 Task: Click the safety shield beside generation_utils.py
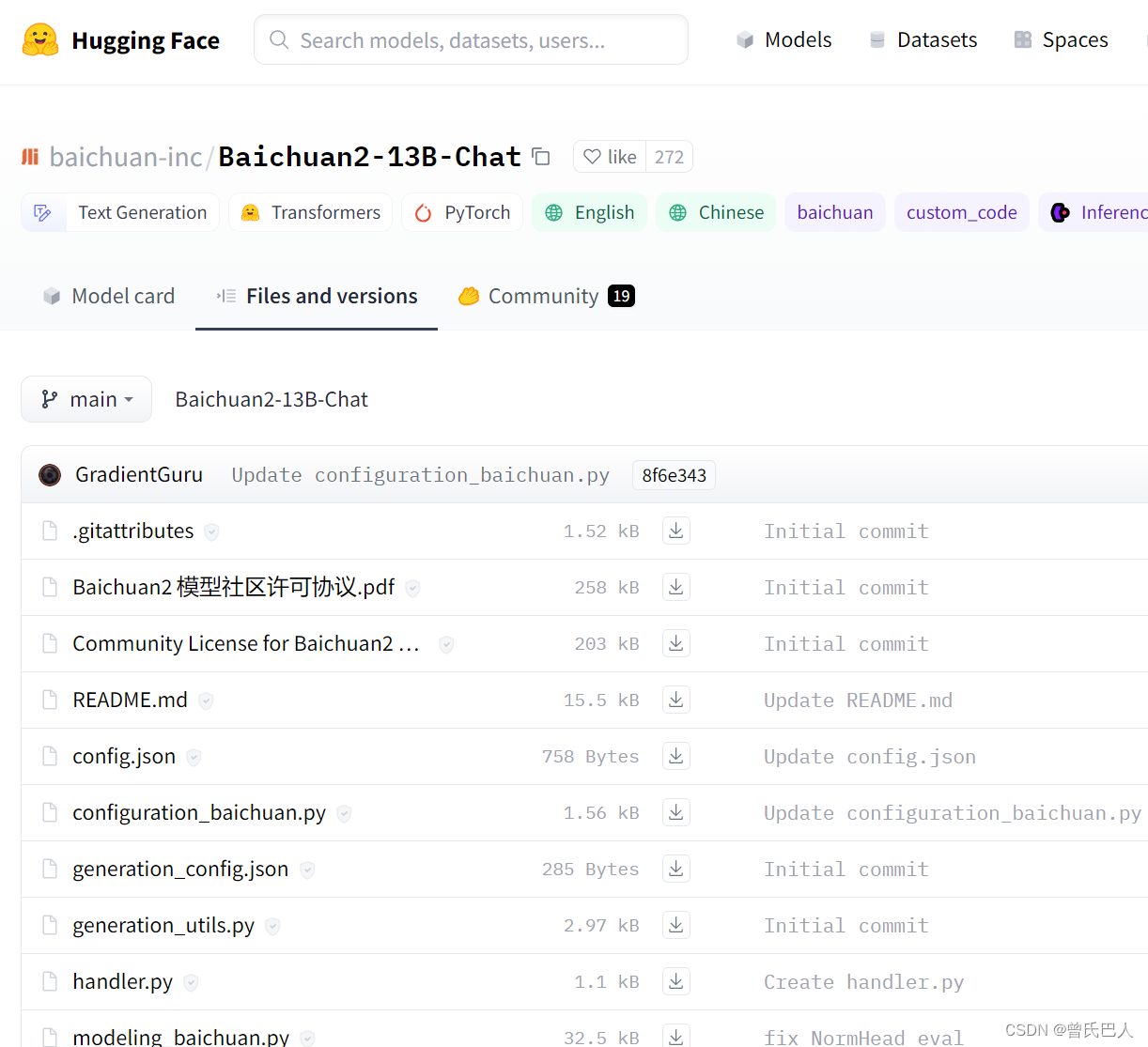[272, 927]
